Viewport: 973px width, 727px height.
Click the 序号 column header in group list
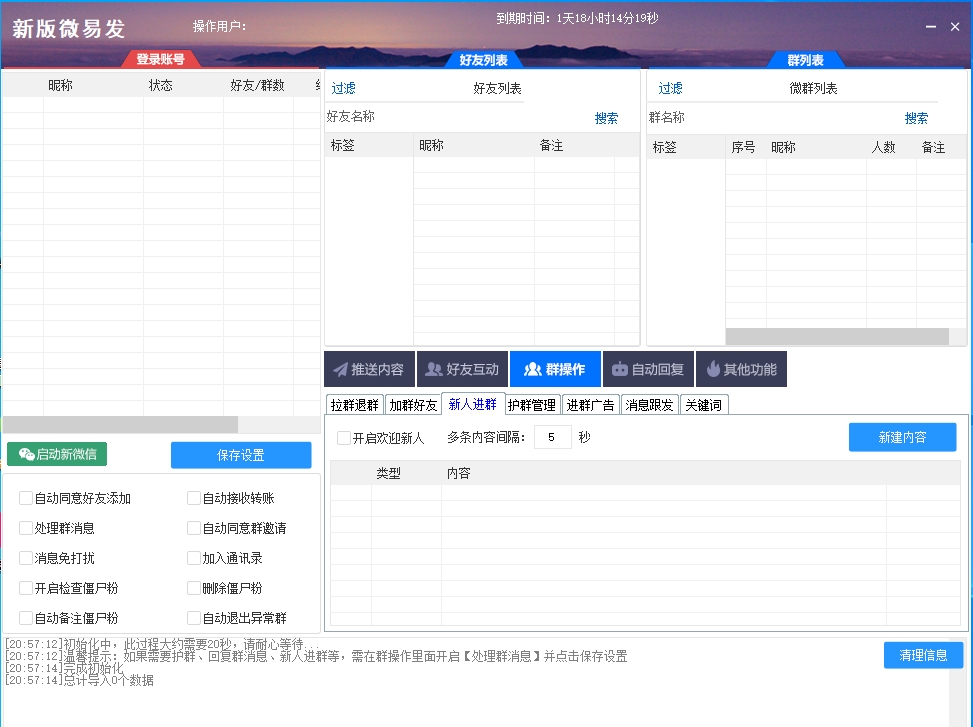coord(743,147)
